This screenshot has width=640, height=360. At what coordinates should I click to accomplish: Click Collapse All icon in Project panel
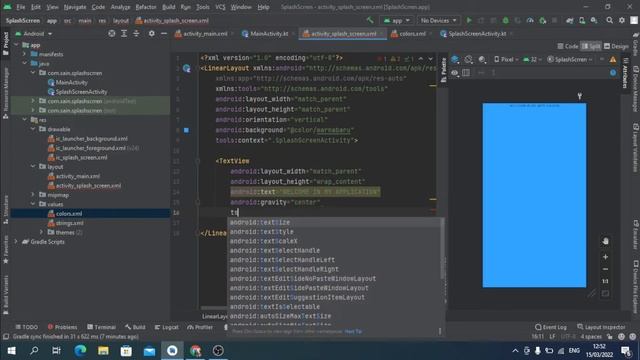136,33
